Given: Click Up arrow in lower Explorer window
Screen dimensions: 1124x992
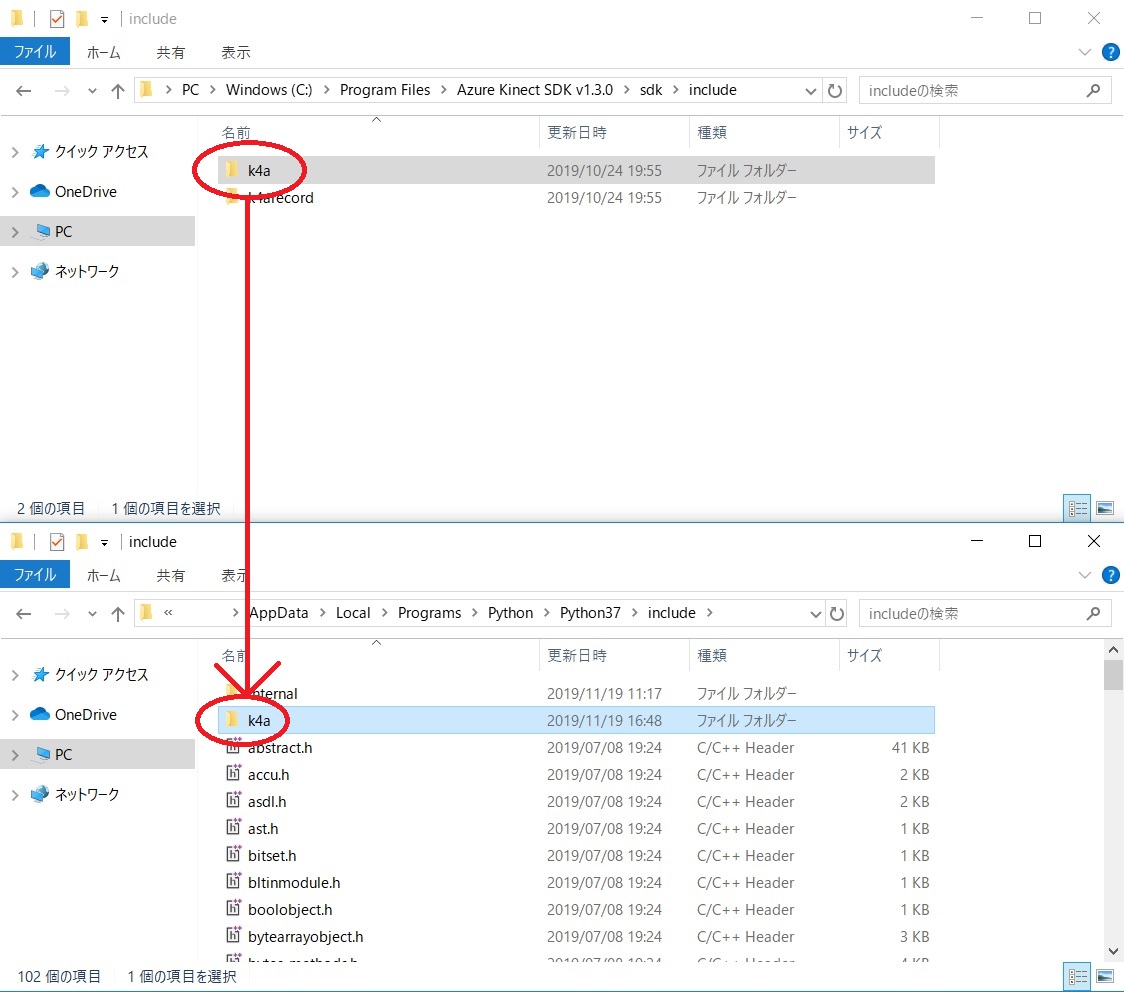Looking at the screenshot, I should (x=118, y=614).
